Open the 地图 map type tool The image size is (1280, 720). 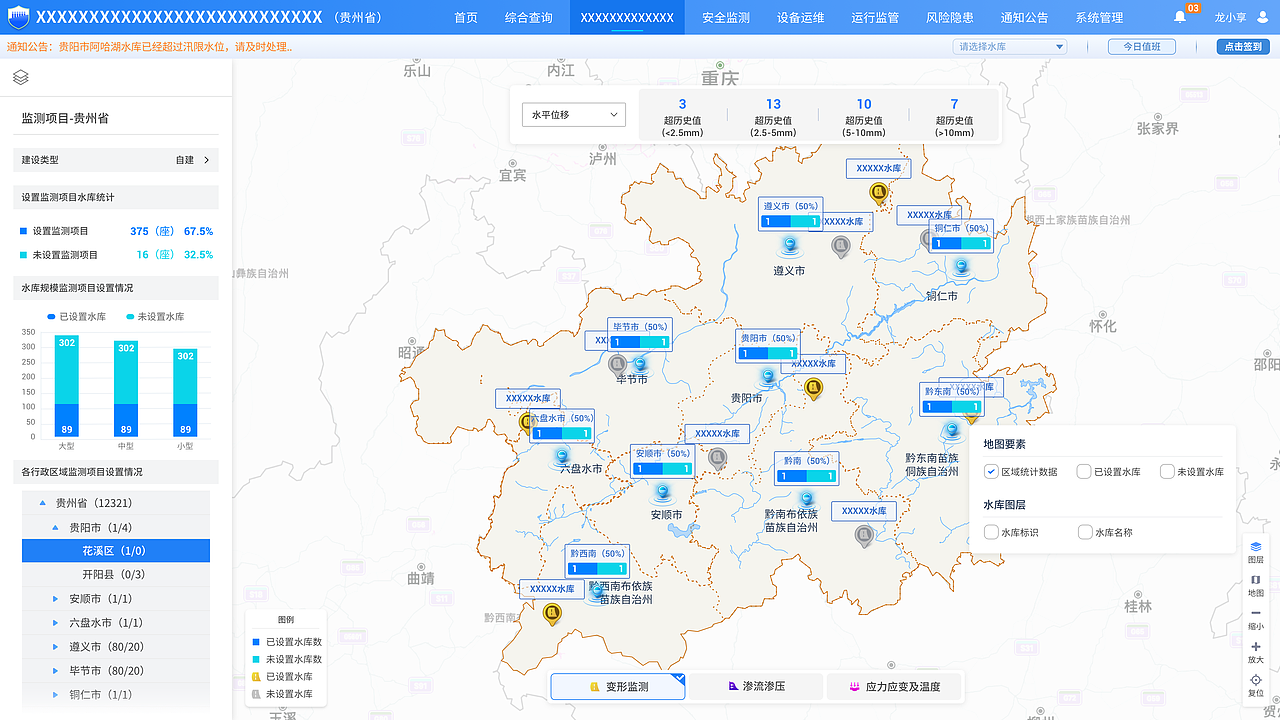click(x=1255, y=585)
